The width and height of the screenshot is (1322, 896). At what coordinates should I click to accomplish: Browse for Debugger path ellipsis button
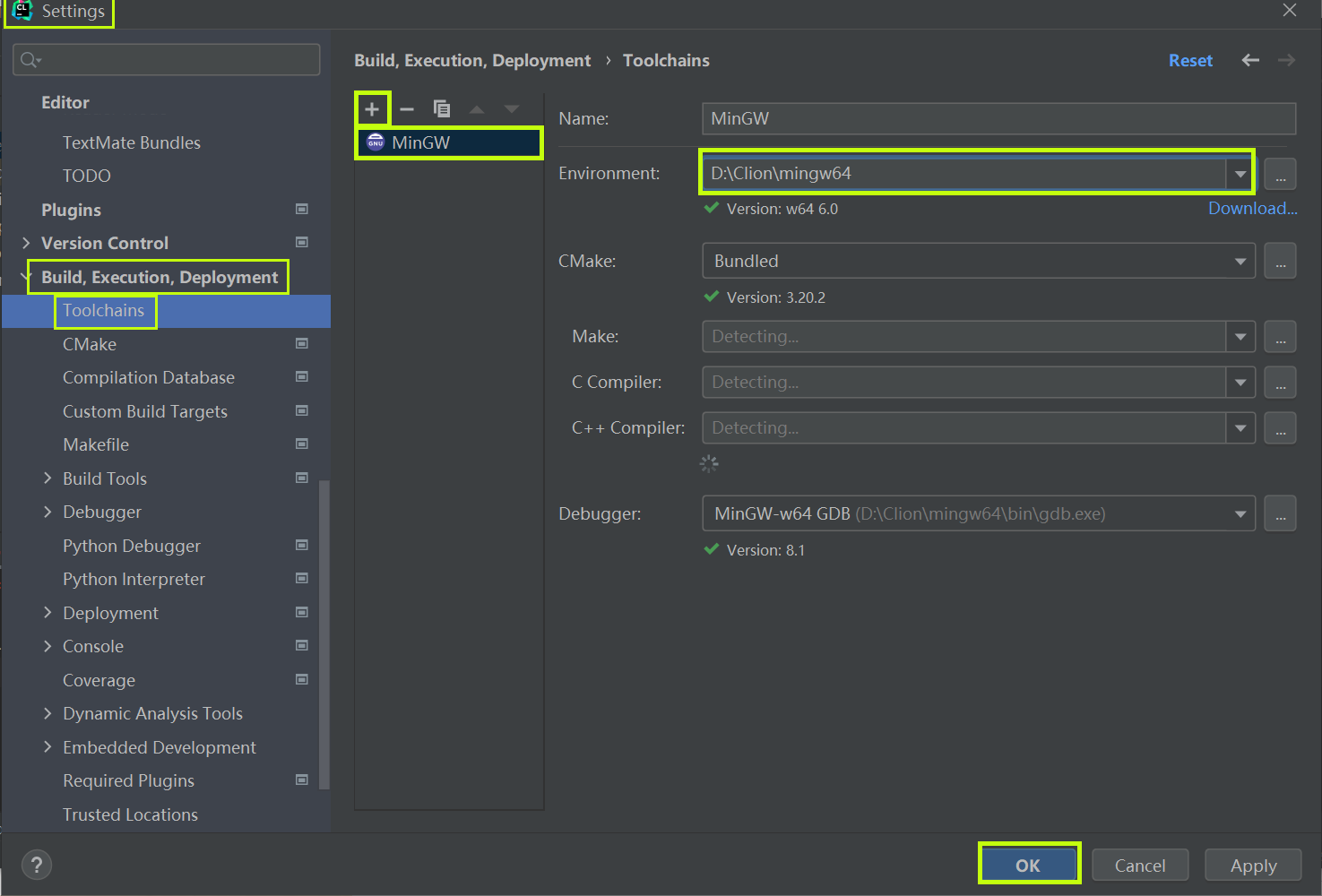1280,514
